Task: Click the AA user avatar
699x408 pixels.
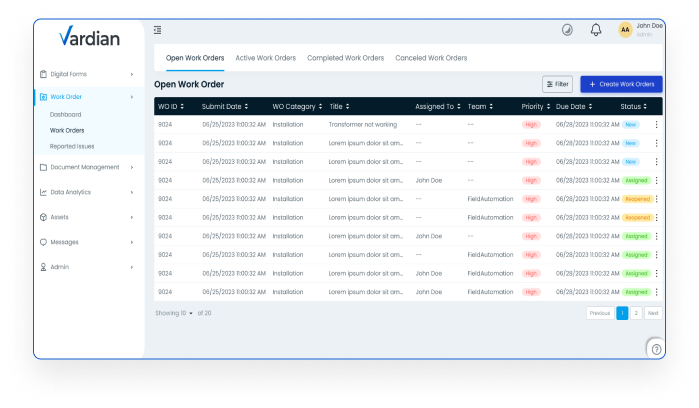Action: (625, 30)
